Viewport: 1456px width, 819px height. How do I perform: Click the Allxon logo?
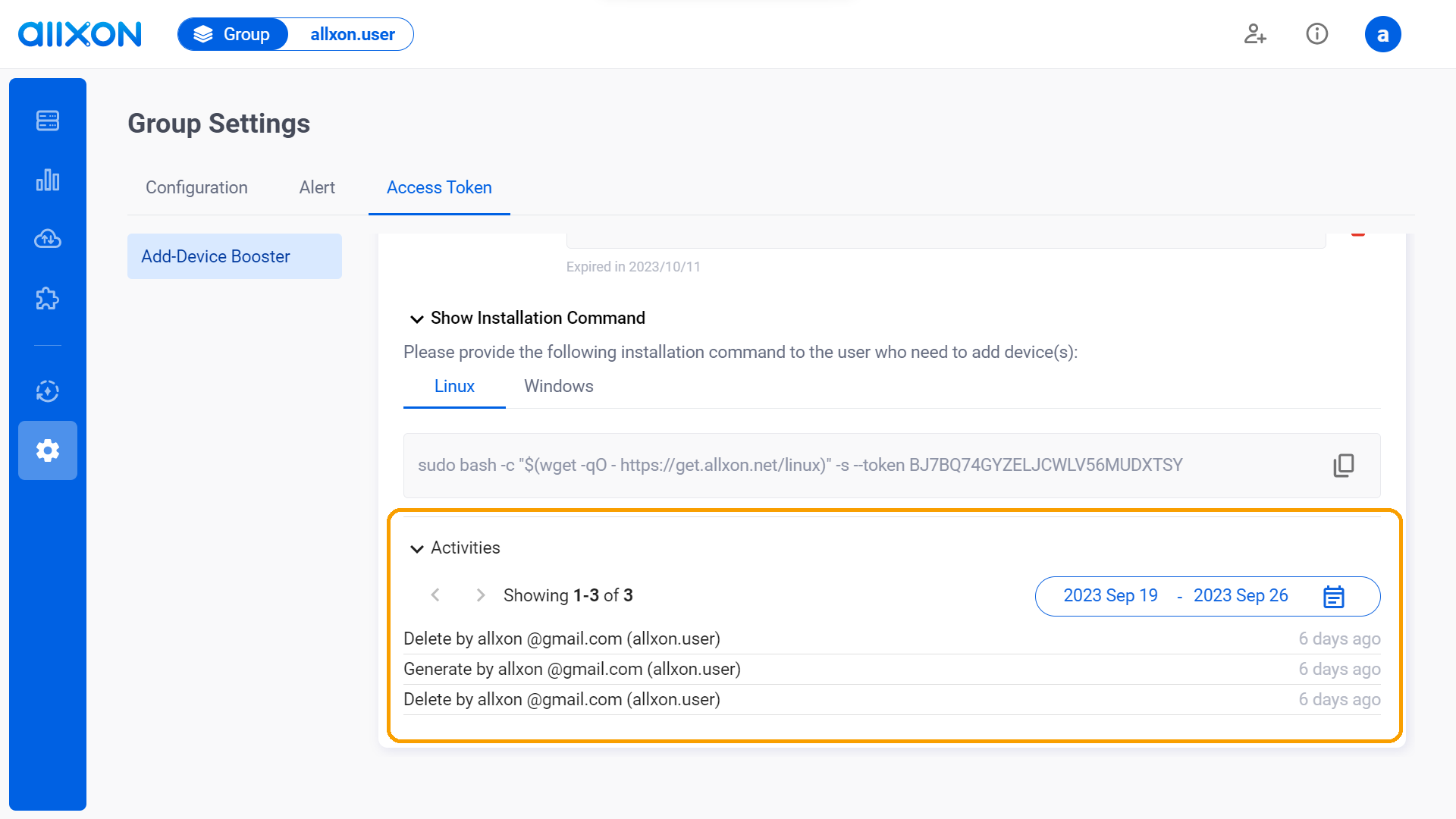(80, 34)
